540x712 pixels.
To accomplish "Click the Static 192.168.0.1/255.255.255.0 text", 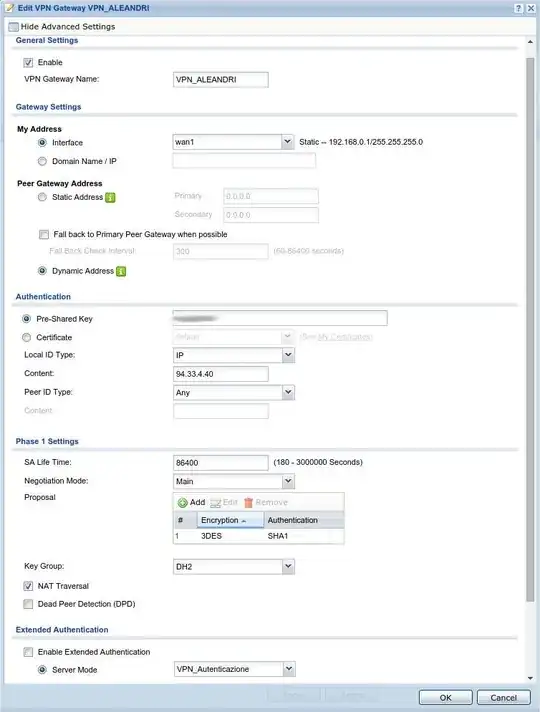I will [361, 142].
